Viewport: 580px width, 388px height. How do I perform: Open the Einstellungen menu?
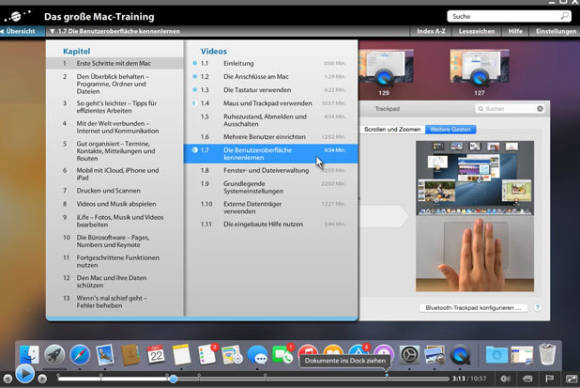(x=556, y=31)
